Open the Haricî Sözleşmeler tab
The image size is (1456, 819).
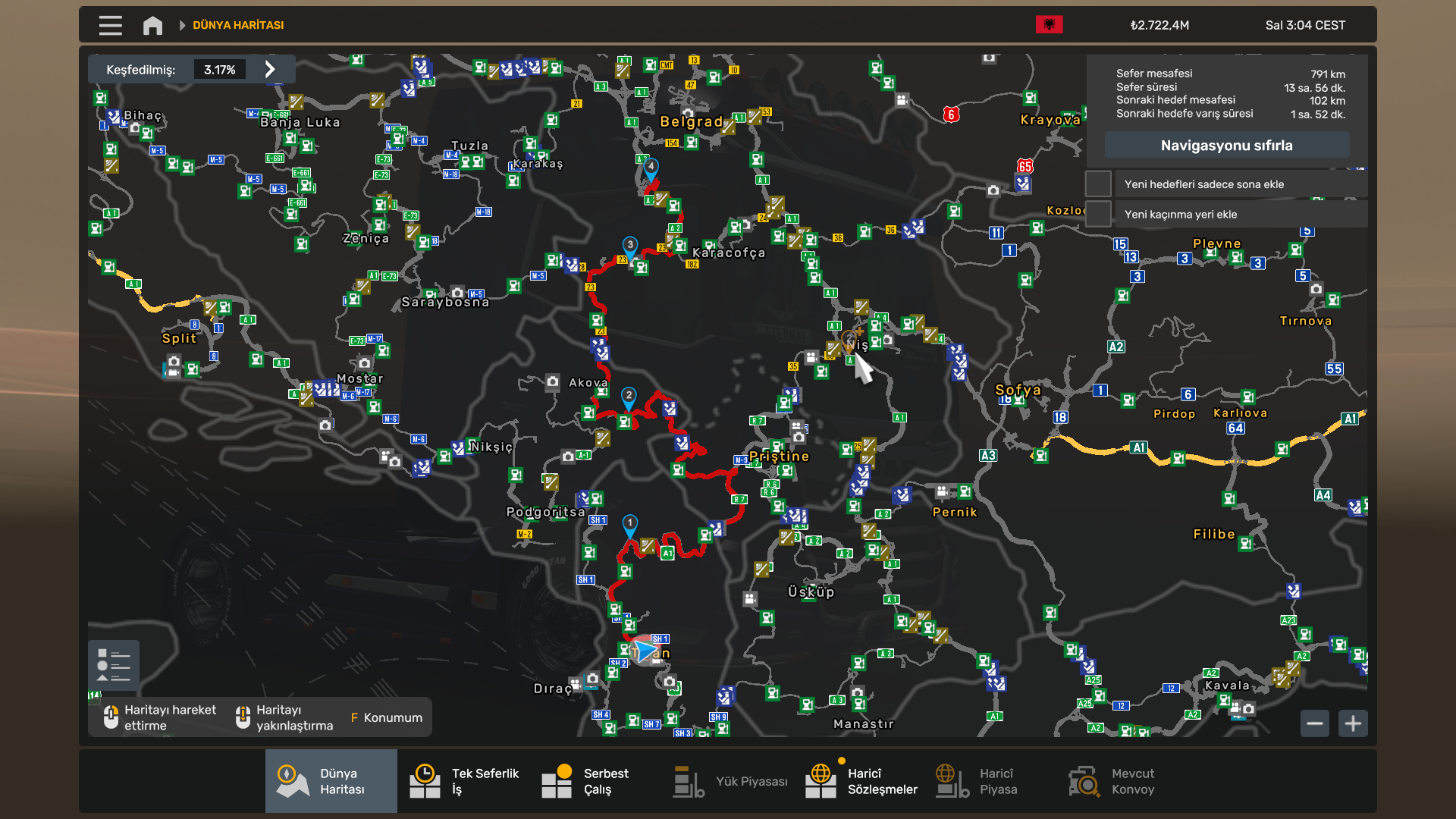coord(861,781)
